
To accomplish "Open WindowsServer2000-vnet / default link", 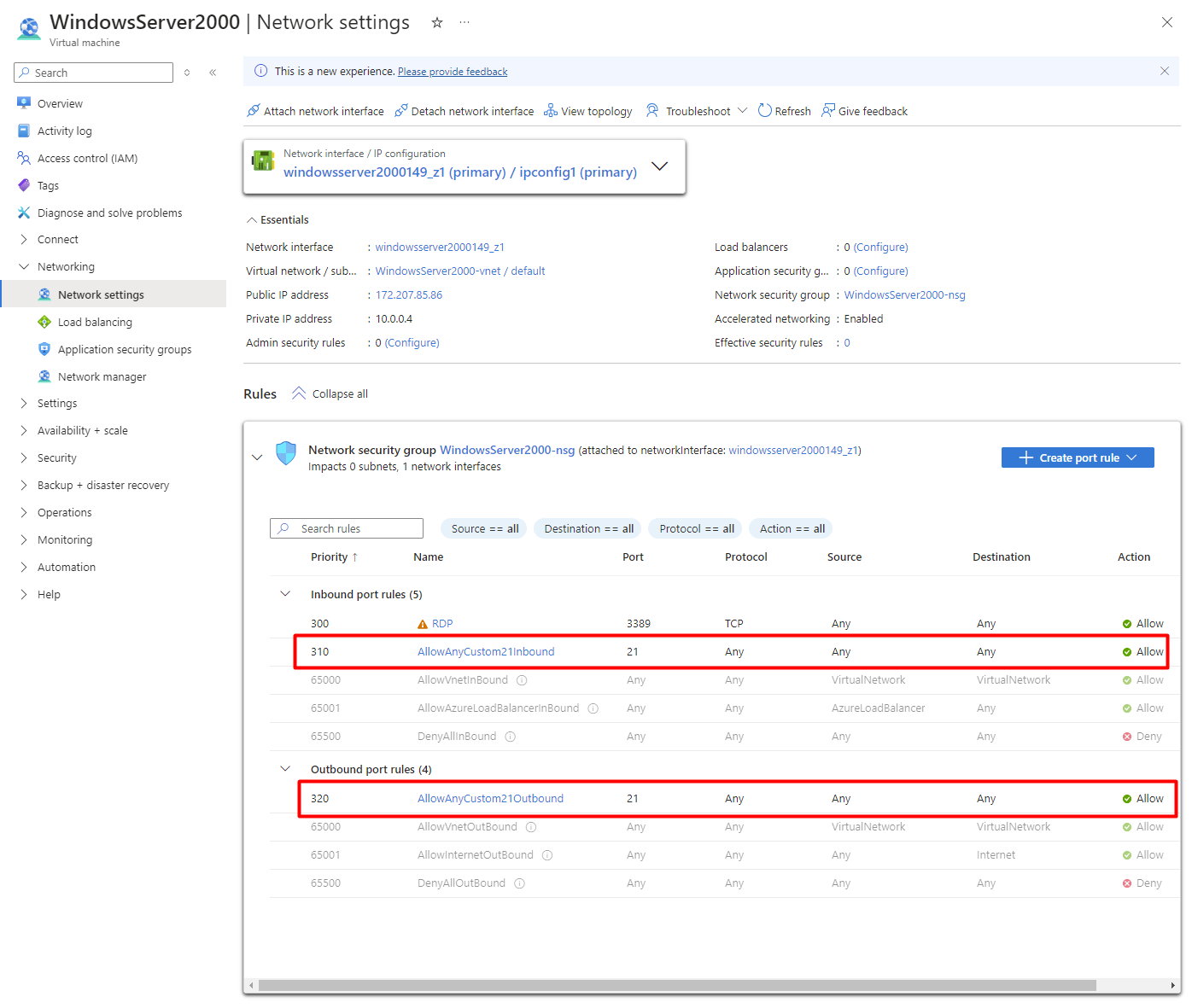I will [460, 271].
